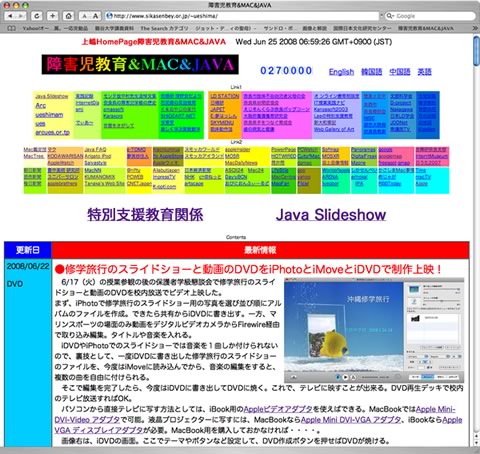The image size is (480, 454).
Task: Click small Java Slideshow link in yellow box
Action: tap(51, 96)
